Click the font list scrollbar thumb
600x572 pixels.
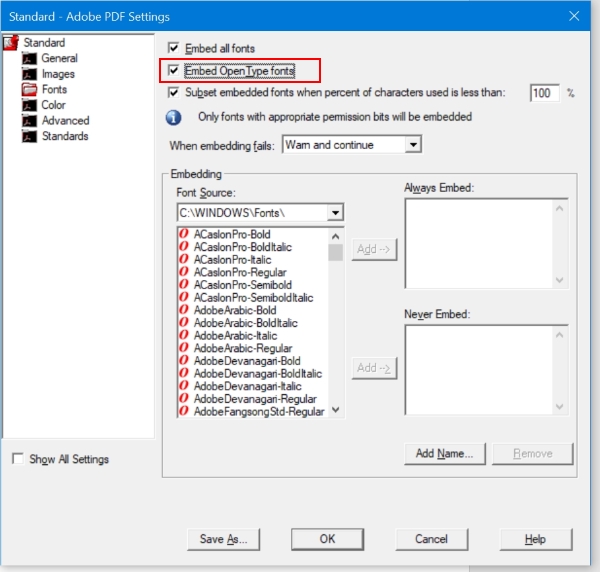point(336,252)
